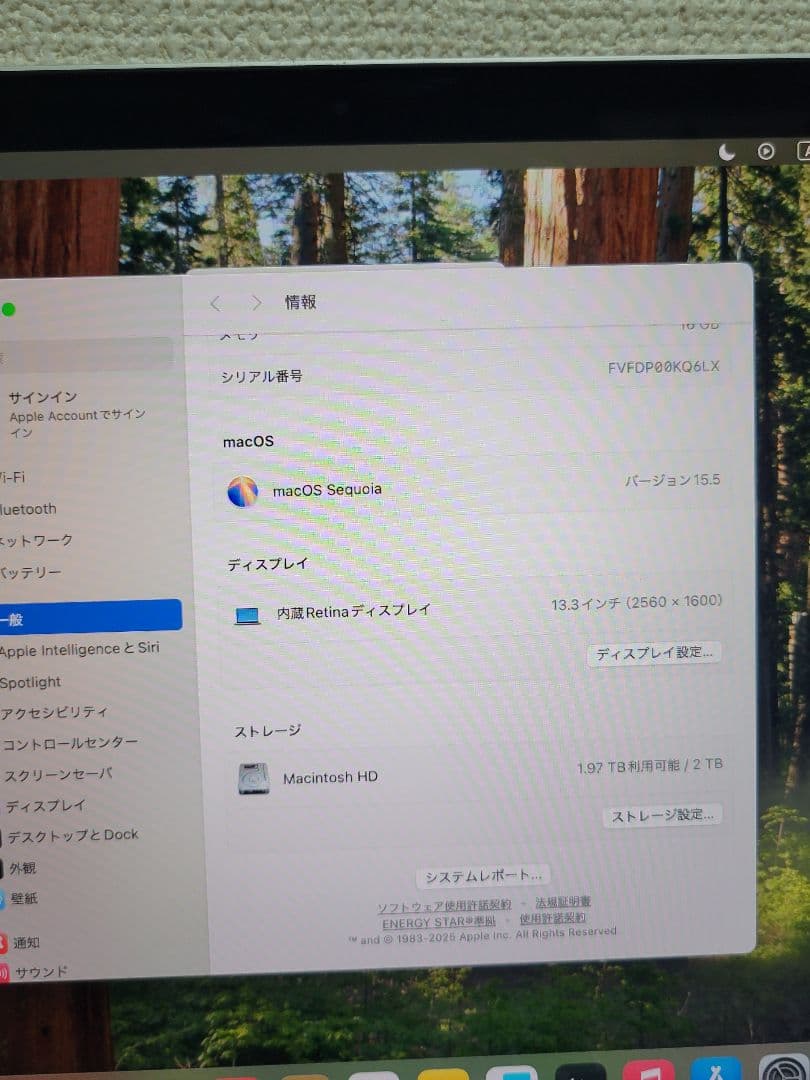
Task: Go back with the left chevron arrow
Action: click(216, 304)
